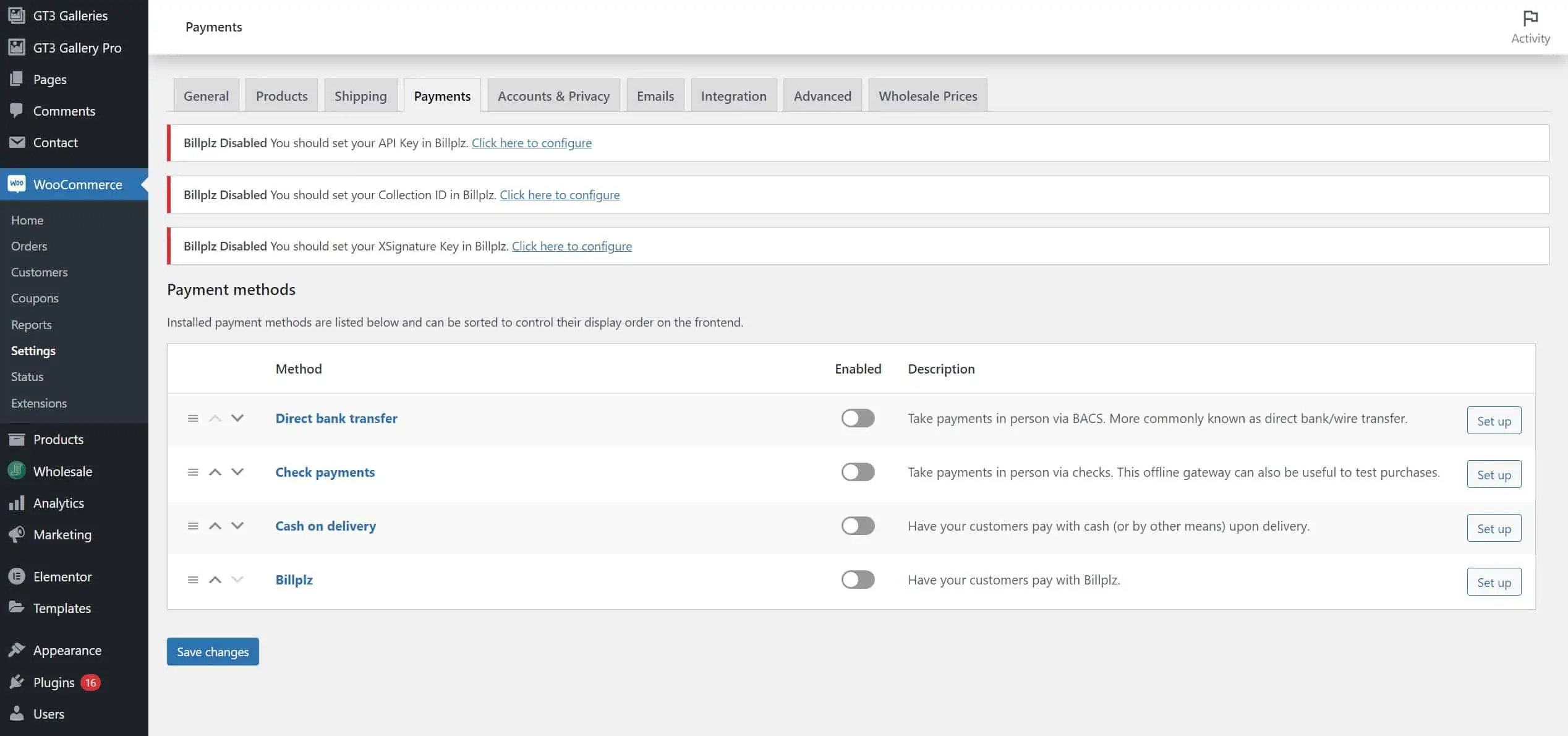Open Check payments method link
The image size is (1568, 736).
pos(325,472)
